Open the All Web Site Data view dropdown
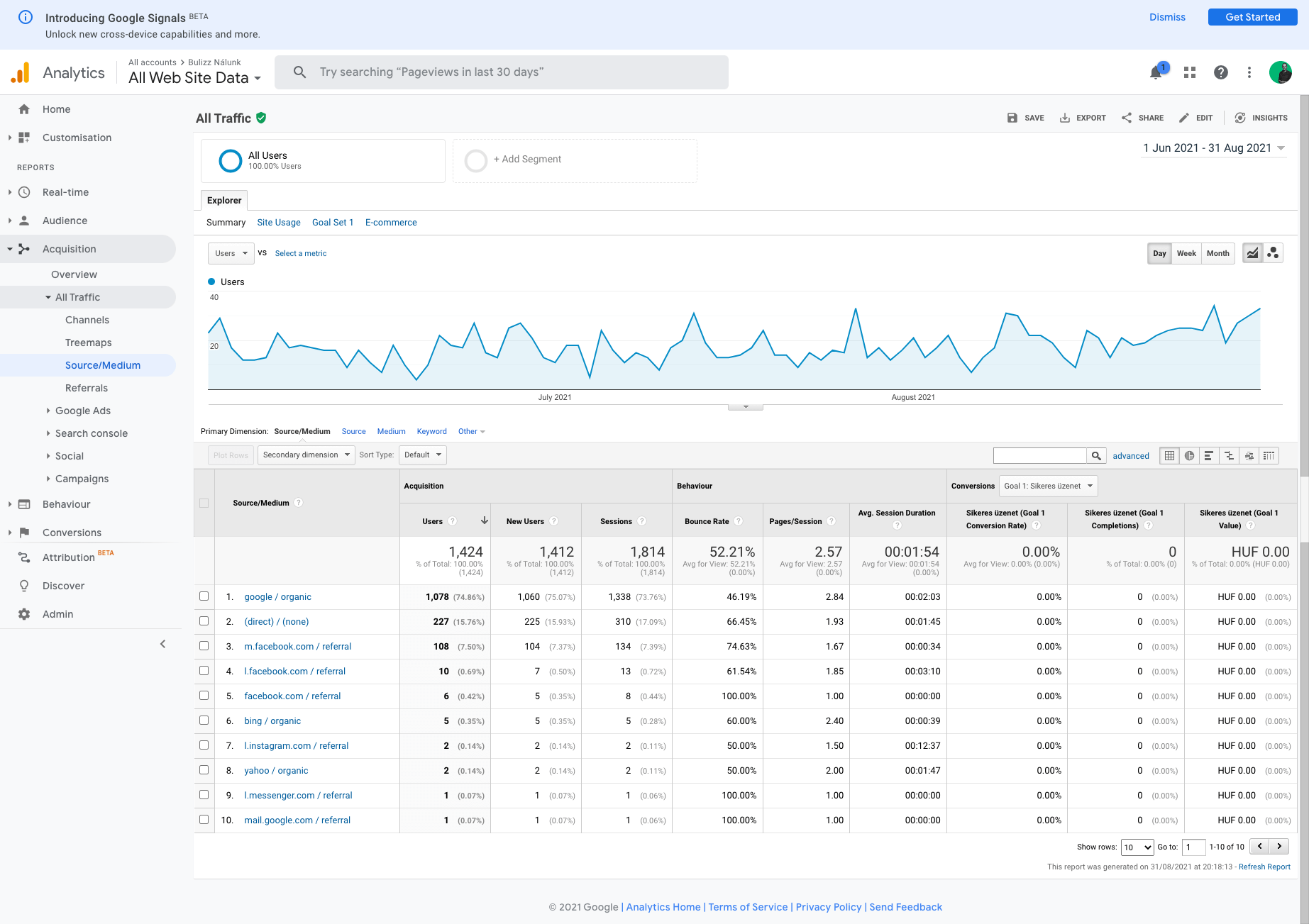 pos(194,78)
